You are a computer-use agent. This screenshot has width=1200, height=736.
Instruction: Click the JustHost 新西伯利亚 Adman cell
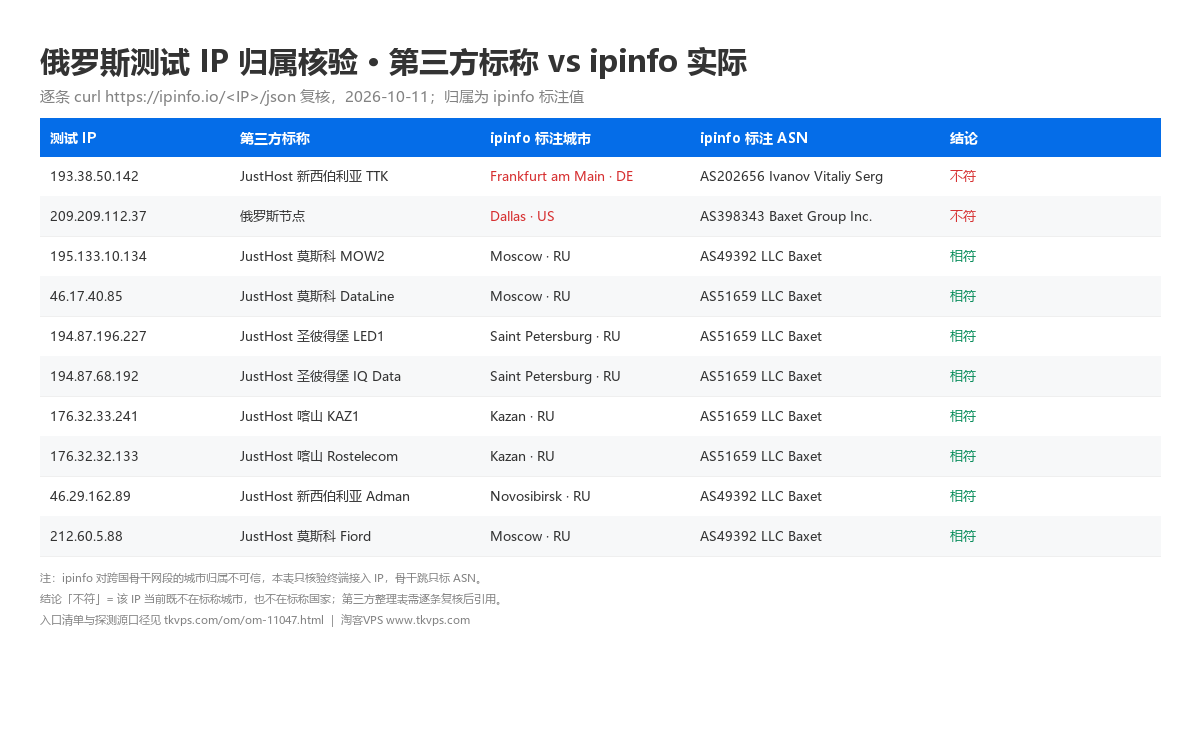click(325, 496)
